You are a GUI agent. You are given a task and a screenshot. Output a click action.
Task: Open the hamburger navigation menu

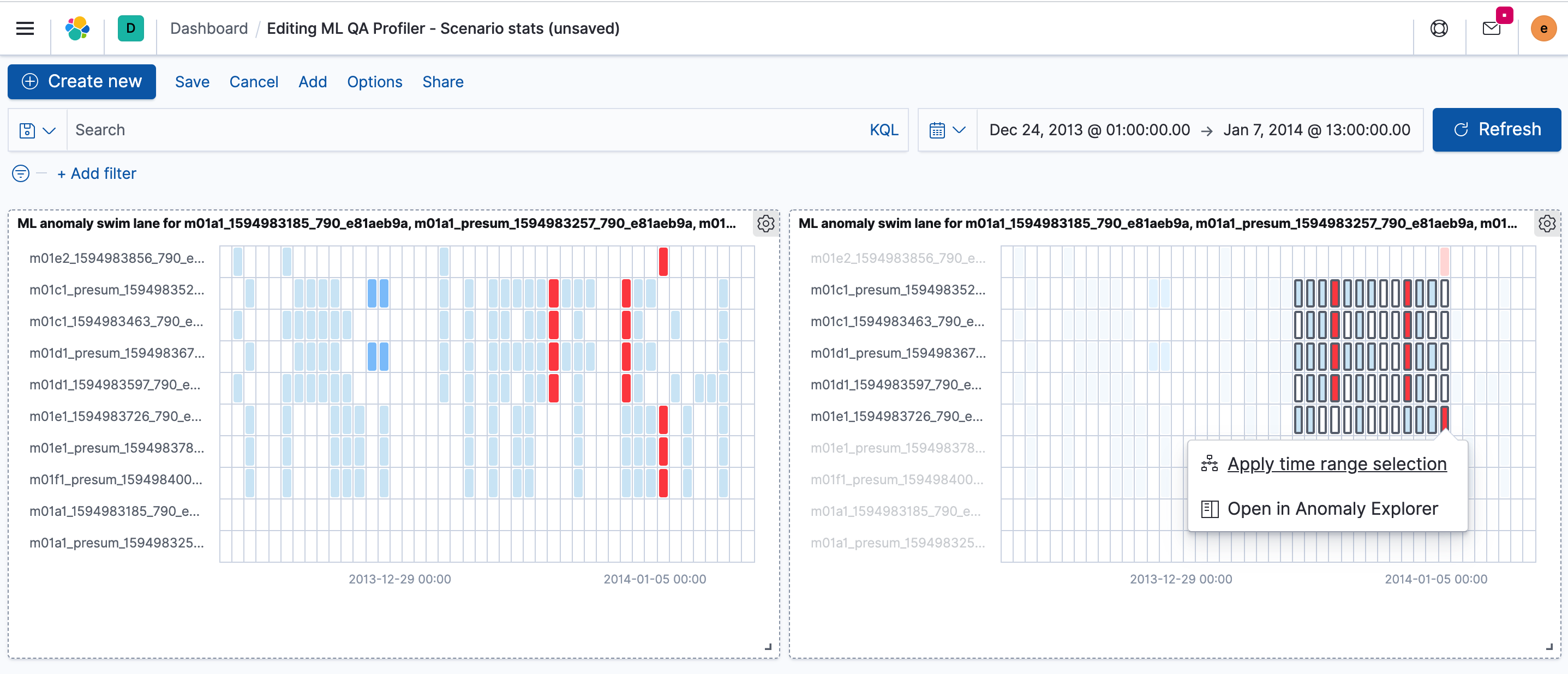[25, 28]
